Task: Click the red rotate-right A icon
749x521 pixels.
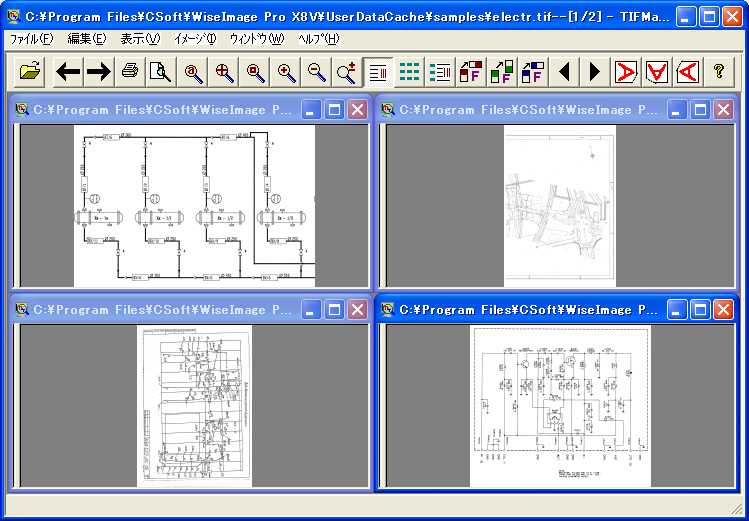Action: pos(626,71)
